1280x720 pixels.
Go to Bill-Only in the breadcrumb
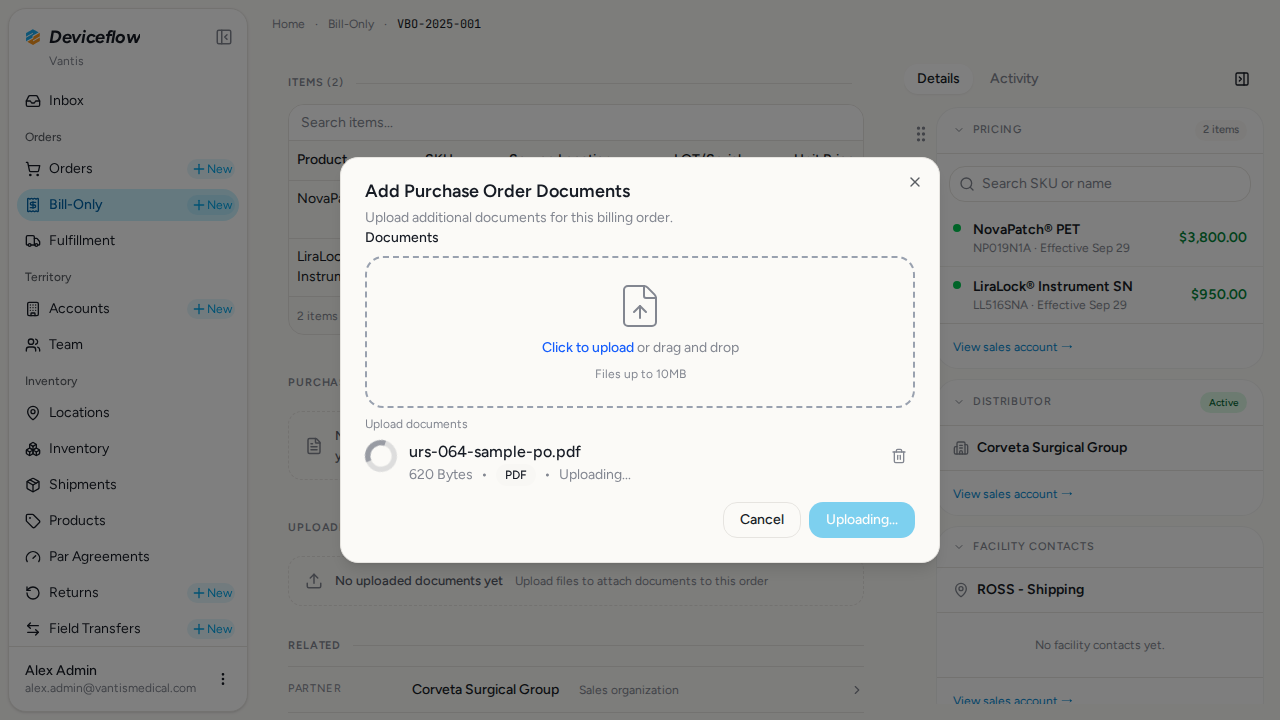point(351,24)
